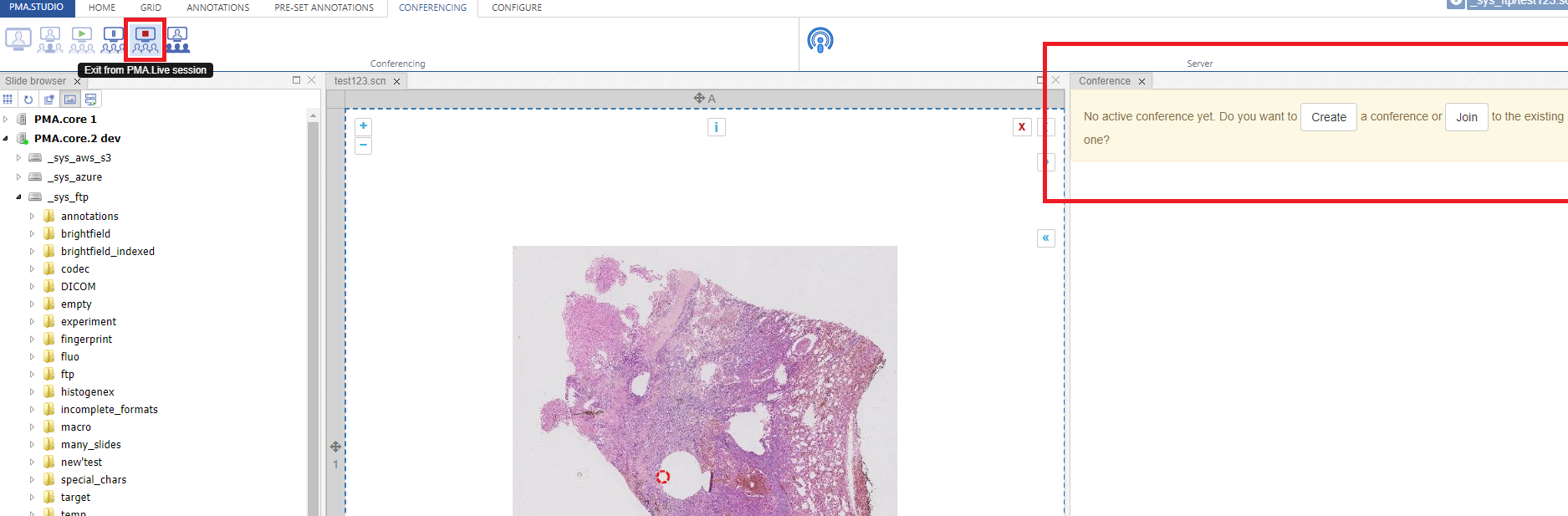Collapse the side panel with double chevron
The width and height of the screenshot is (1568, 516).
point(1045,238)
